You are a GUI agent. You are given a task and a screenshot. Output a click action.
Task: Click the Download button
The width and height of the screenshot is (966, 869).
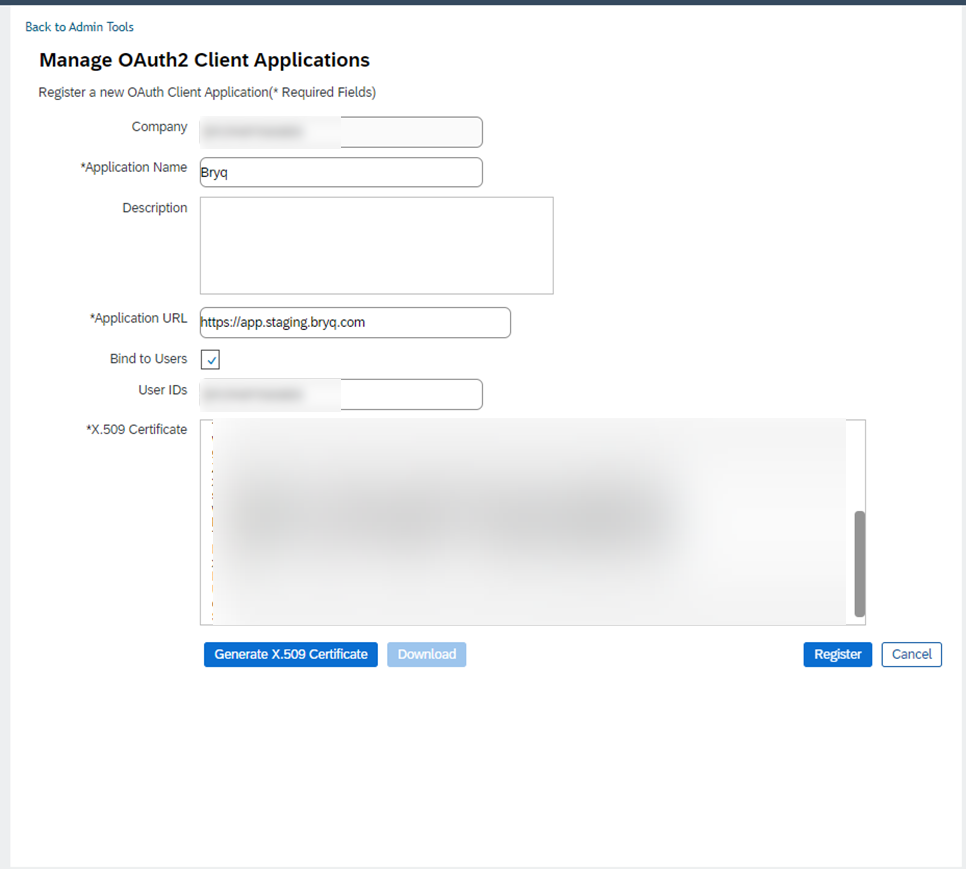coord(427,654)
